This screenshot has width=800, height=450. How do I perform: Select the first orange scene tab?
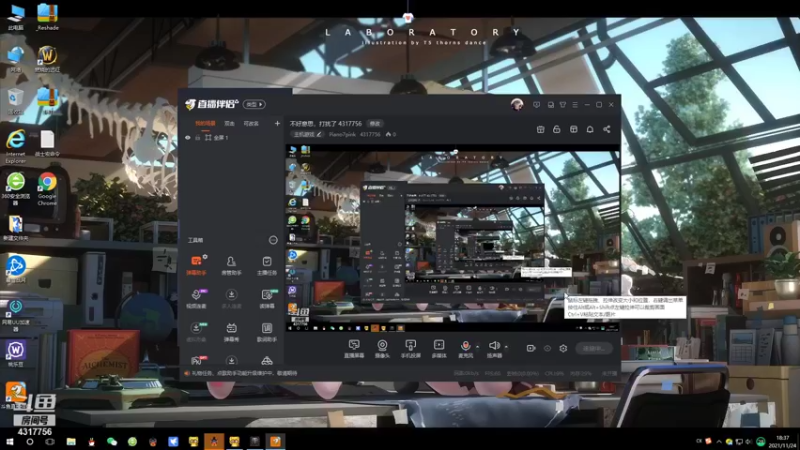click(206, 123)
